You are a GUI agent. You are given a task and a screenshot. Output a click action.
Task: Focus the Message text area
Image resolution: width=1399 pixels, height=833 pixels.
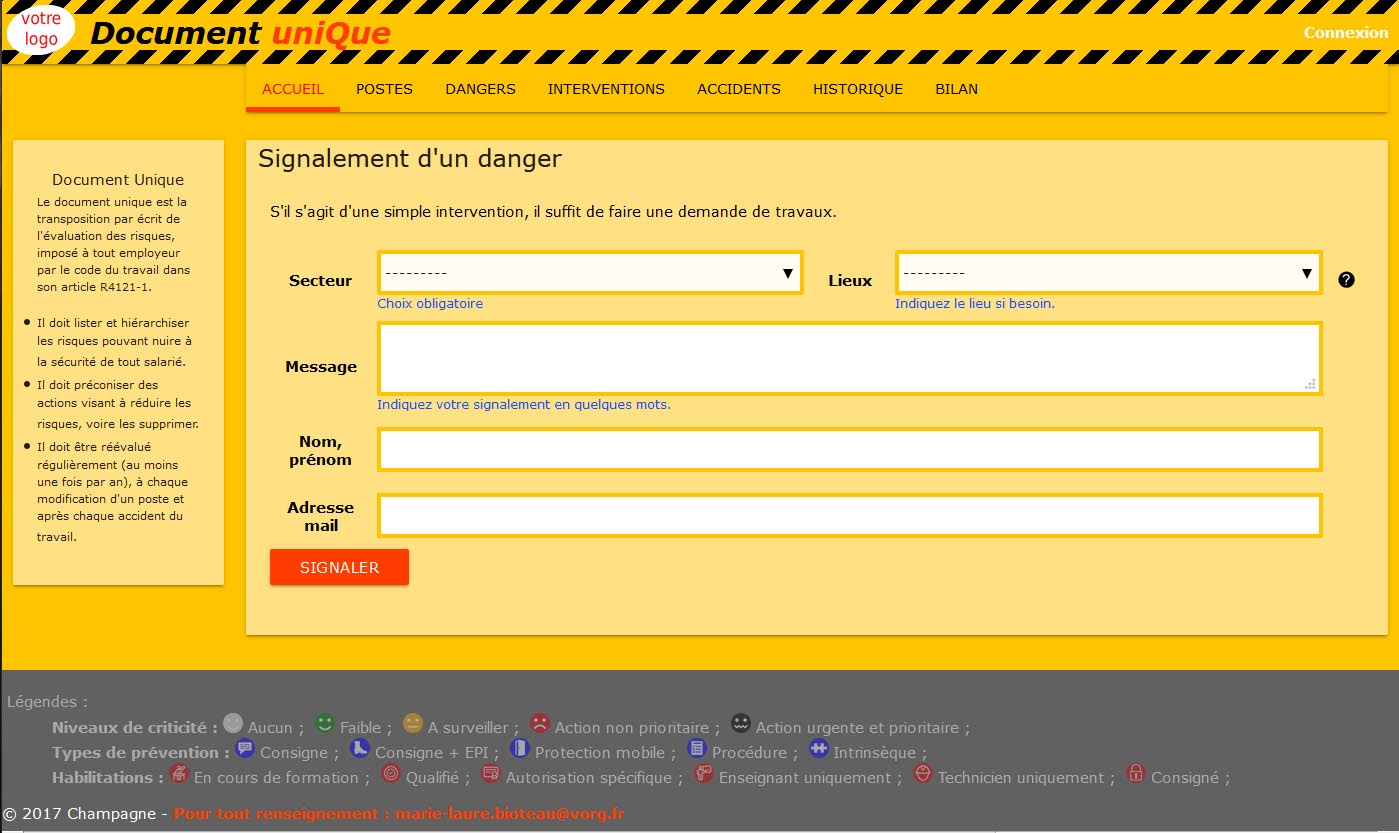point(849,358)
